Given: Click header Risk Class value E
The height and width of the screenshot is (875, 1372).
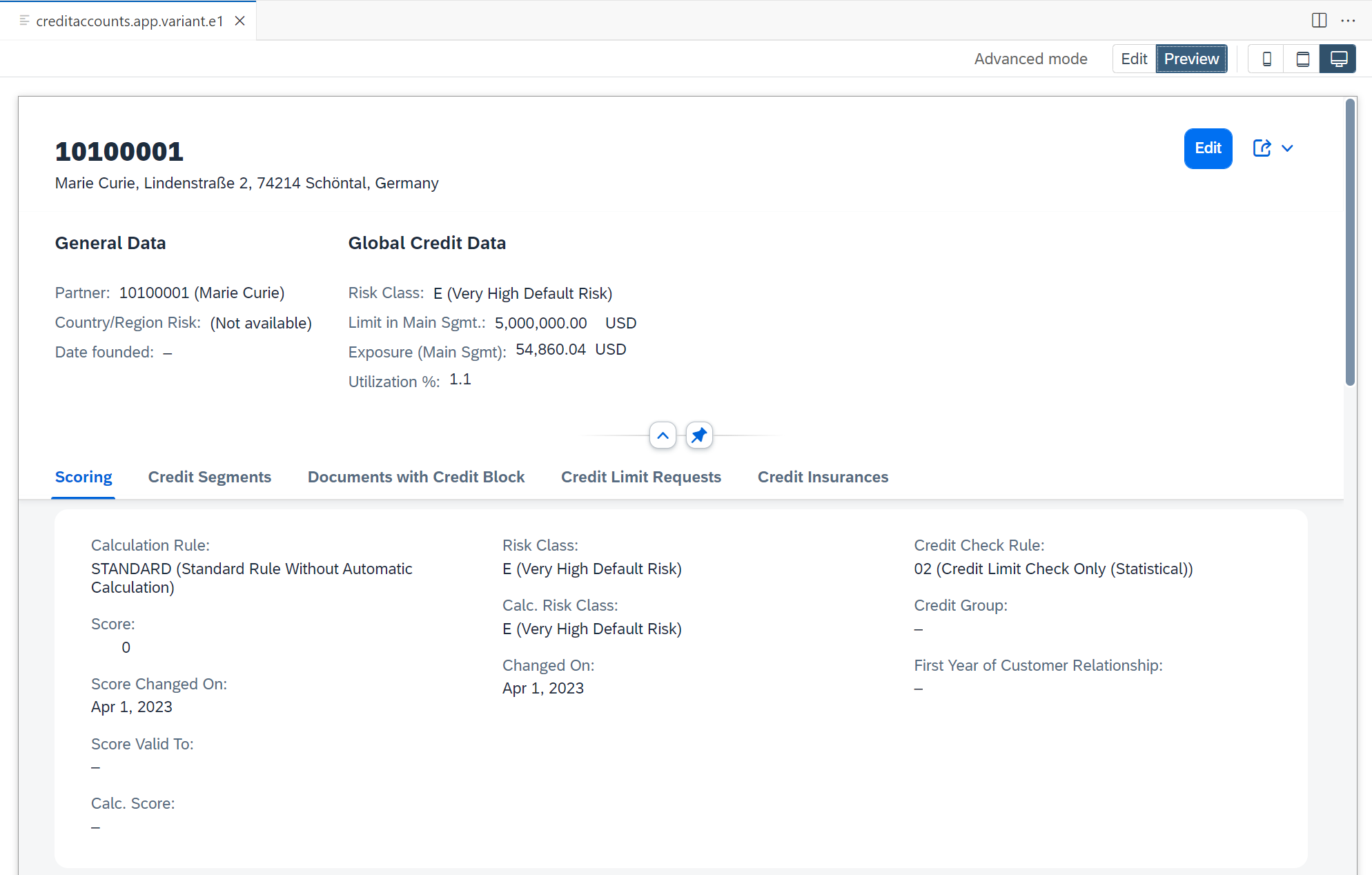Looking at the screenshot, I should (523, 293).
